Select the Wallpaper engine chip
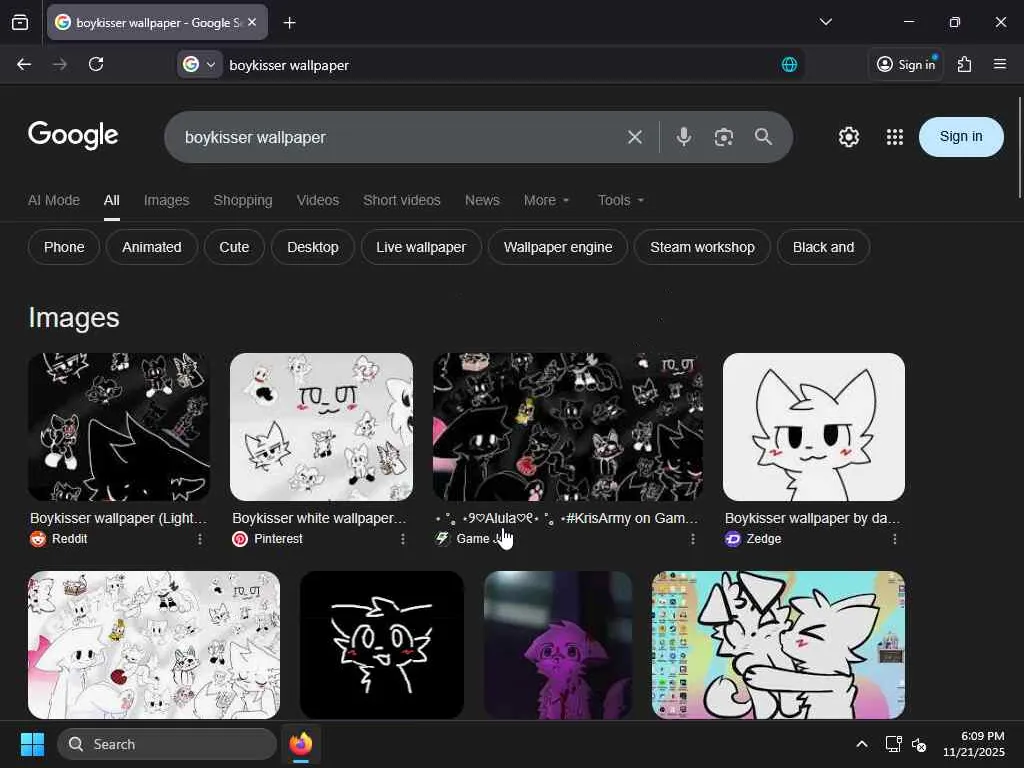This screenshot has height=768, width=1024. coord(558,248)
